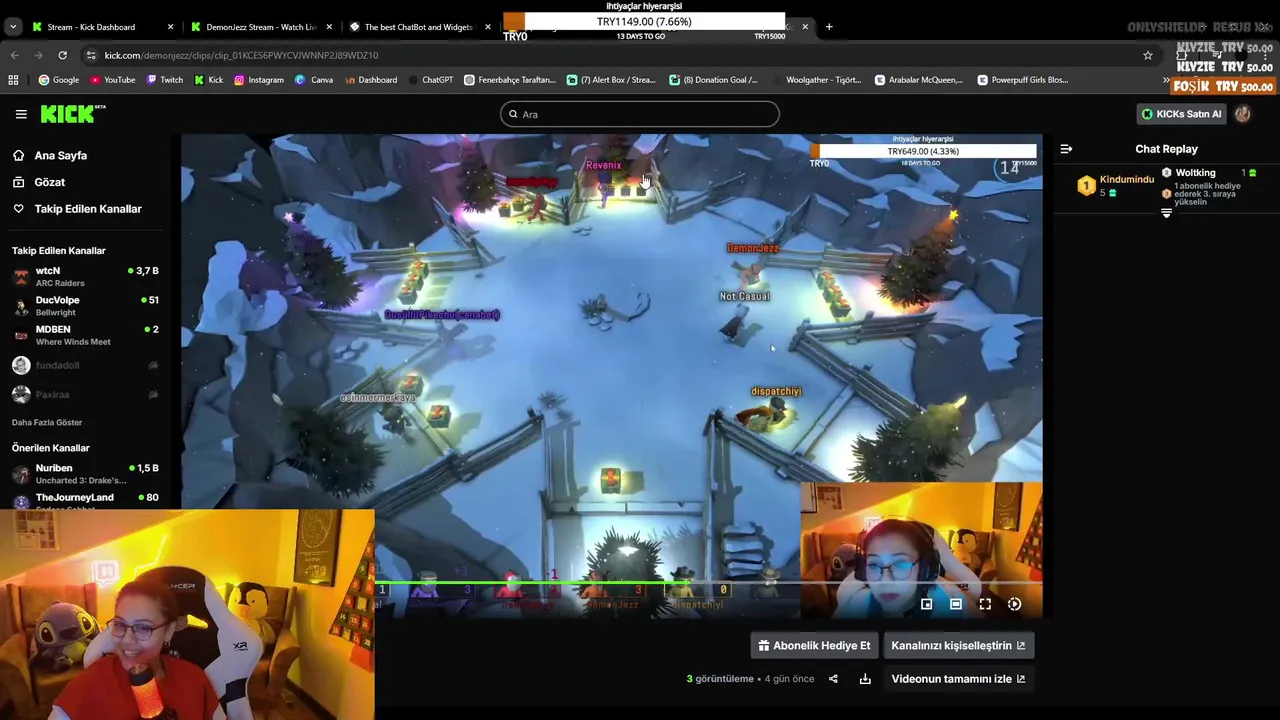1280x720 pixels.
Task: Open Arabalar McQueen bookmark
Action: coord(919,80)
